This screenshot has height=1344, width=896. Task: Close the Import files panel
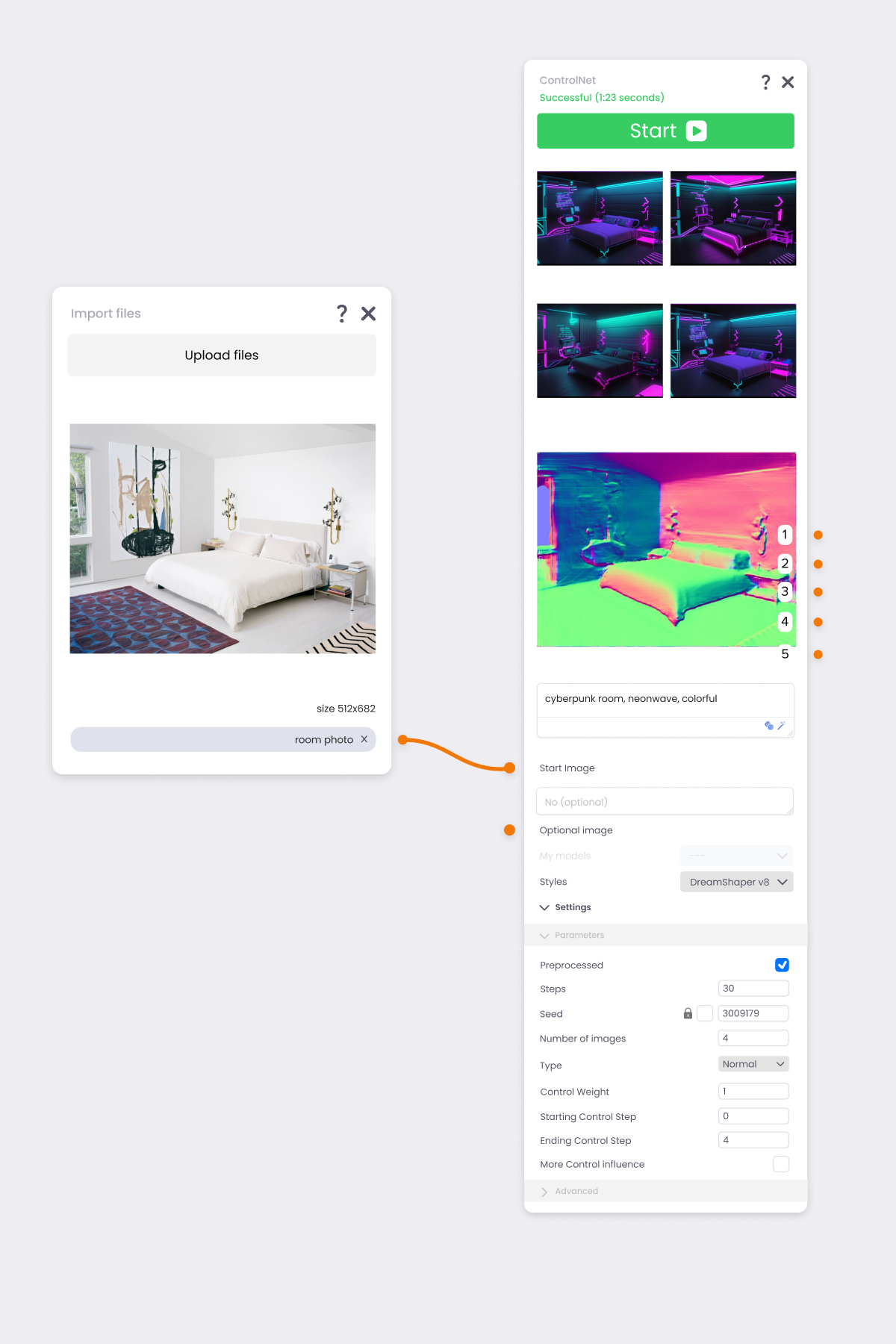[368, 314]
